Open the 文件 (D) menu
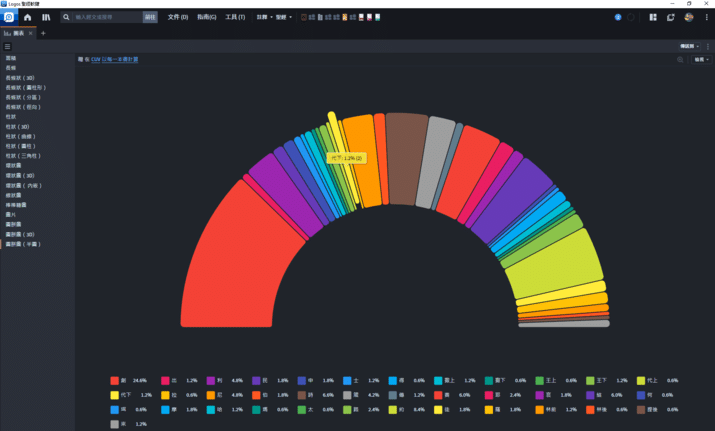 tap(177, 17)
